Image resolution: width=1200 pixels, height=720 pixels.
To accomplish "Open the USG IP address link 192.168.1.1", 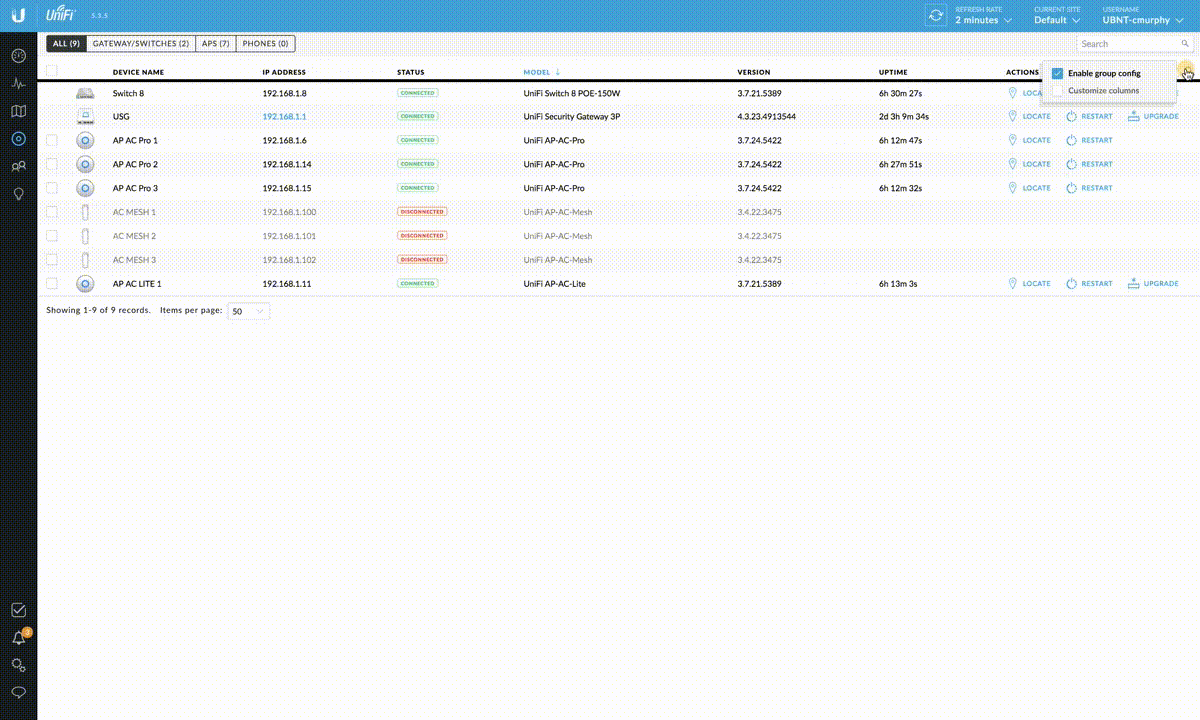I will (x=284, y=117).
